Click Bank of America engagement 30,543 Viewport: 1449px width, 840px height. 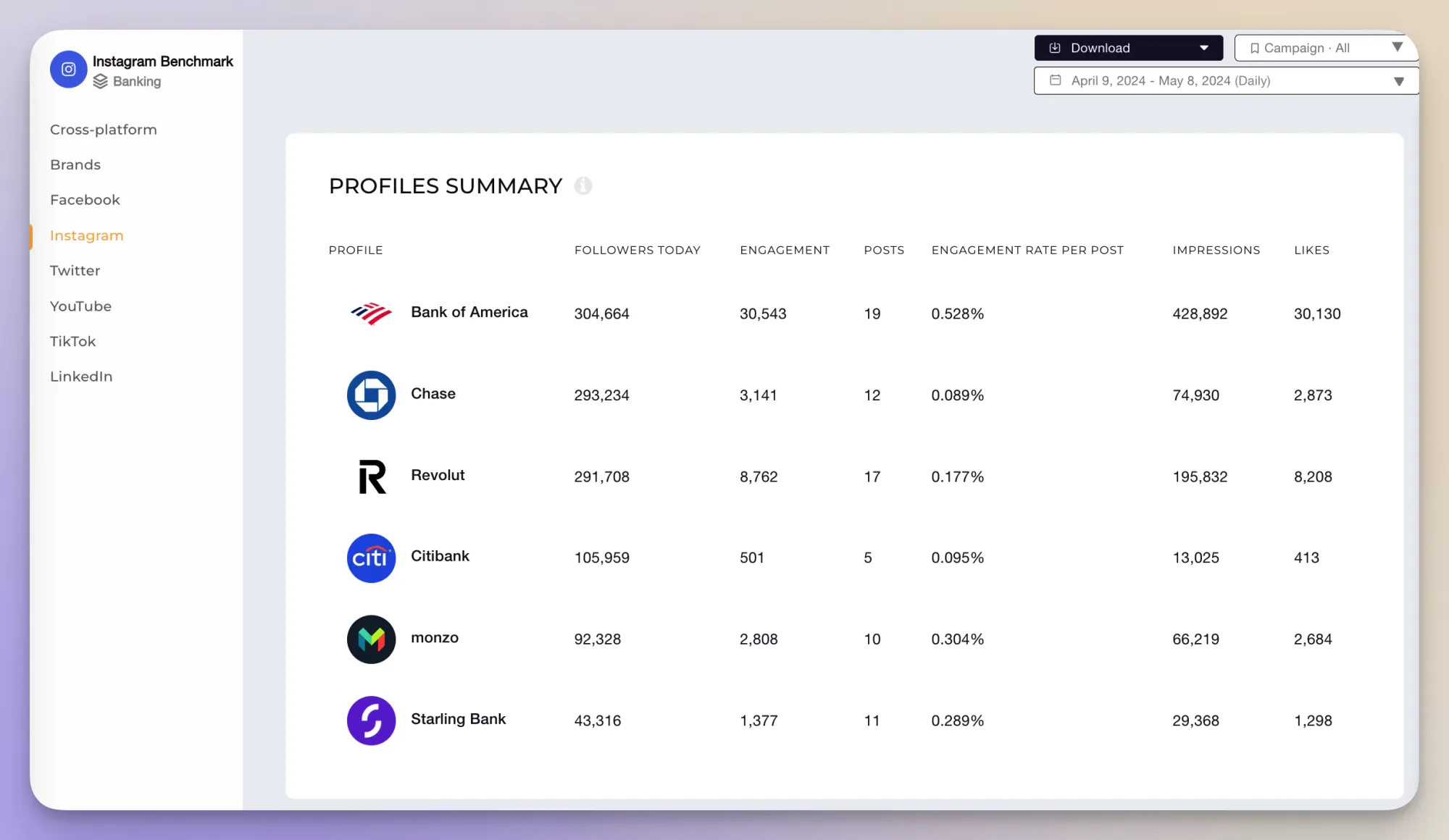coord(763,314)
